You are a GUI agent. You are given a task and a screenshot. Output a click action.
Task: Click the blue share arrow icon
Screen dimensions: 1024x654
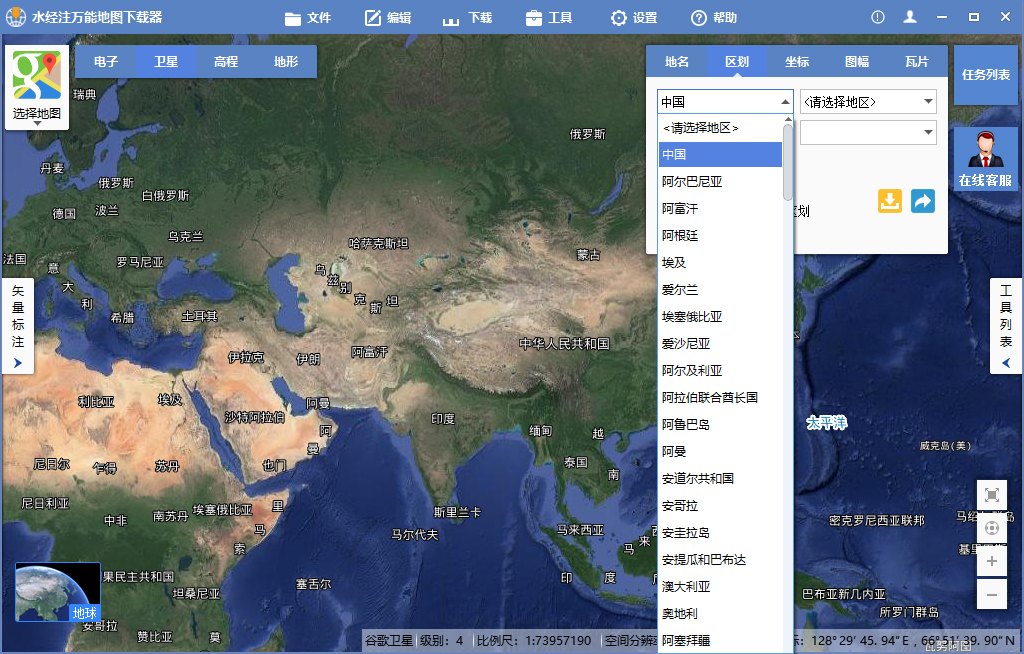tap(922, 201)
